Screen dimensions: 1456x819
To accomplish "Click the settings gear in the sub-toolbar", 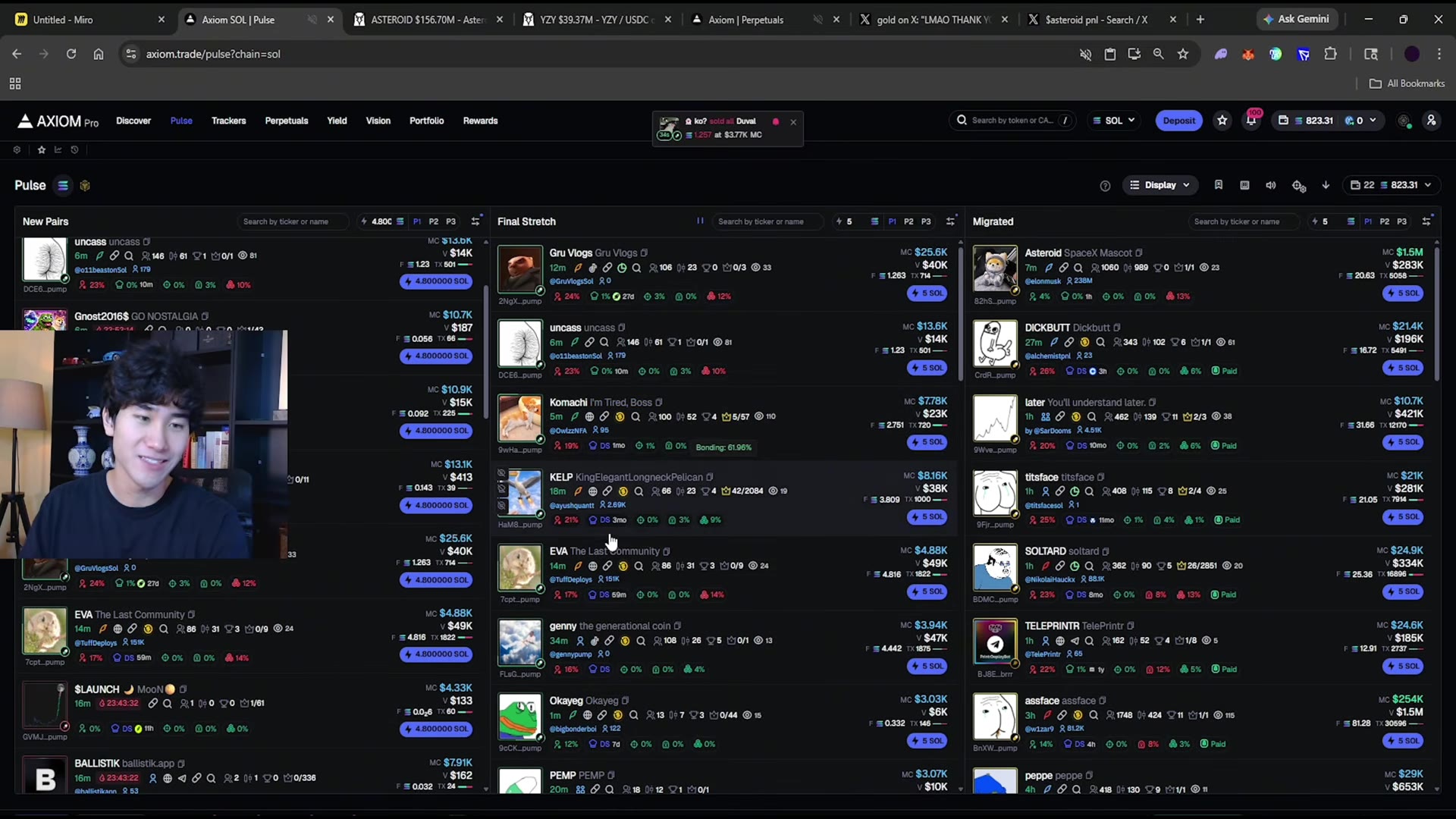I will [17, 150].
